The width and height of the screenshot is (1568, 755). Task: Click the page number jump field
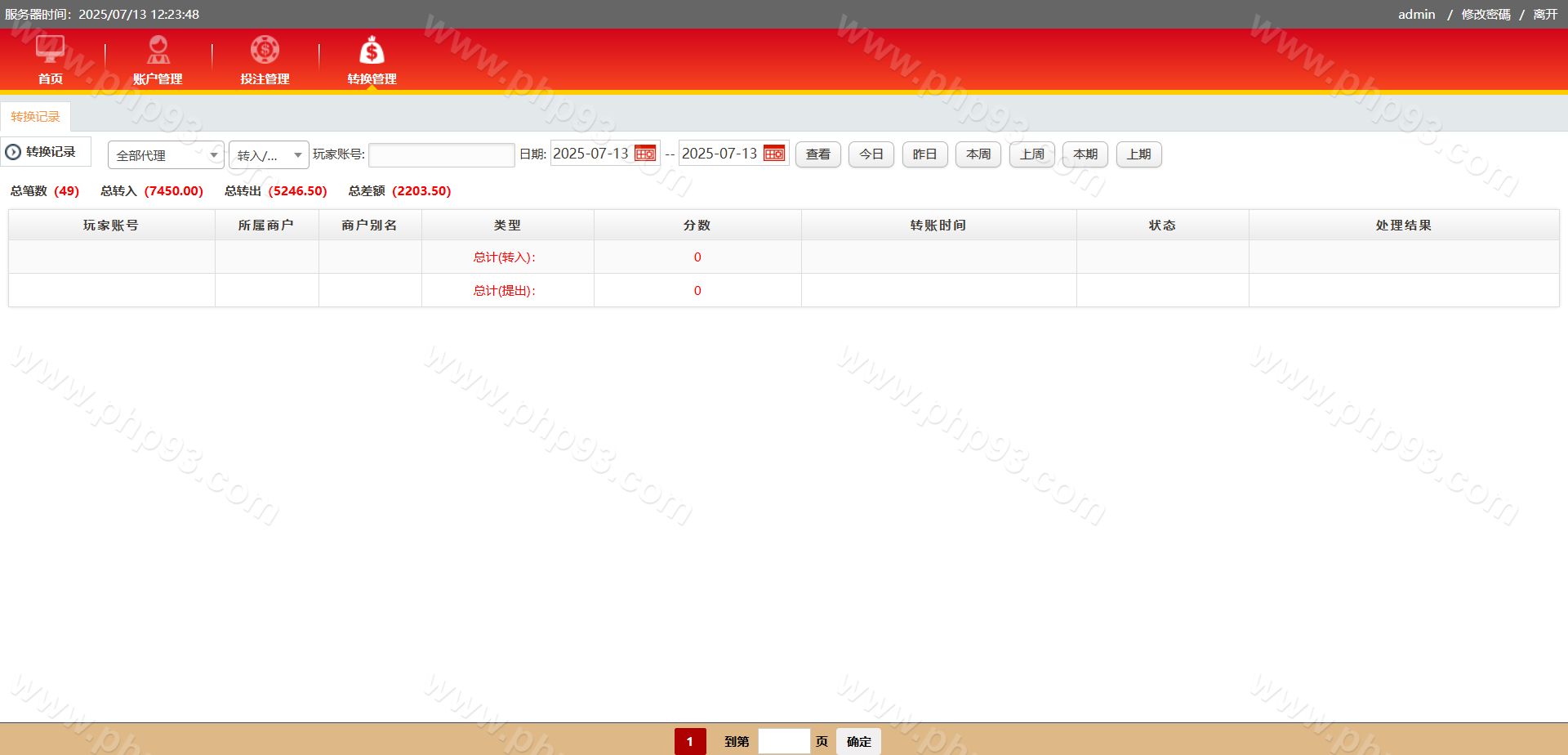pyautogui.click(x=783, y=741)
